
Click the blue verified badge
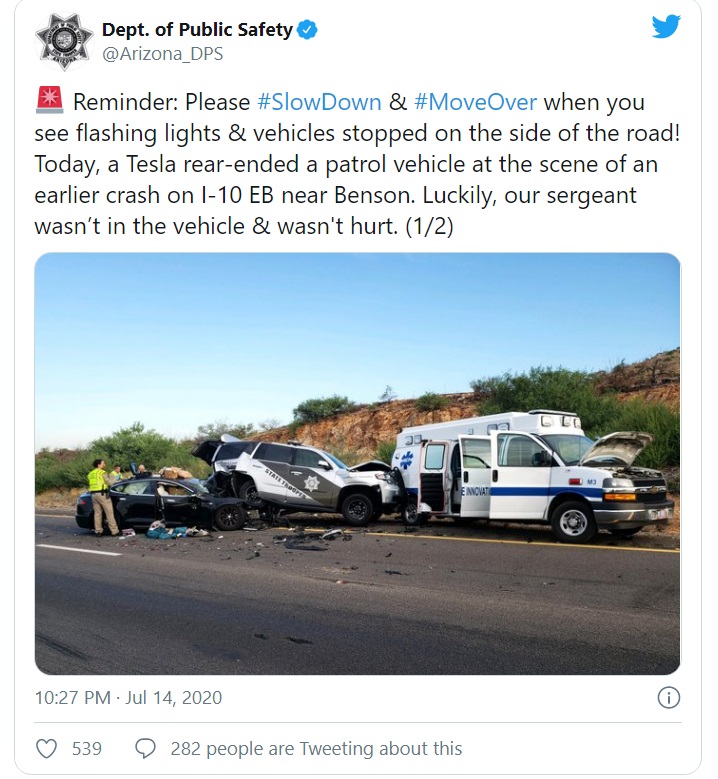(308, 30)
